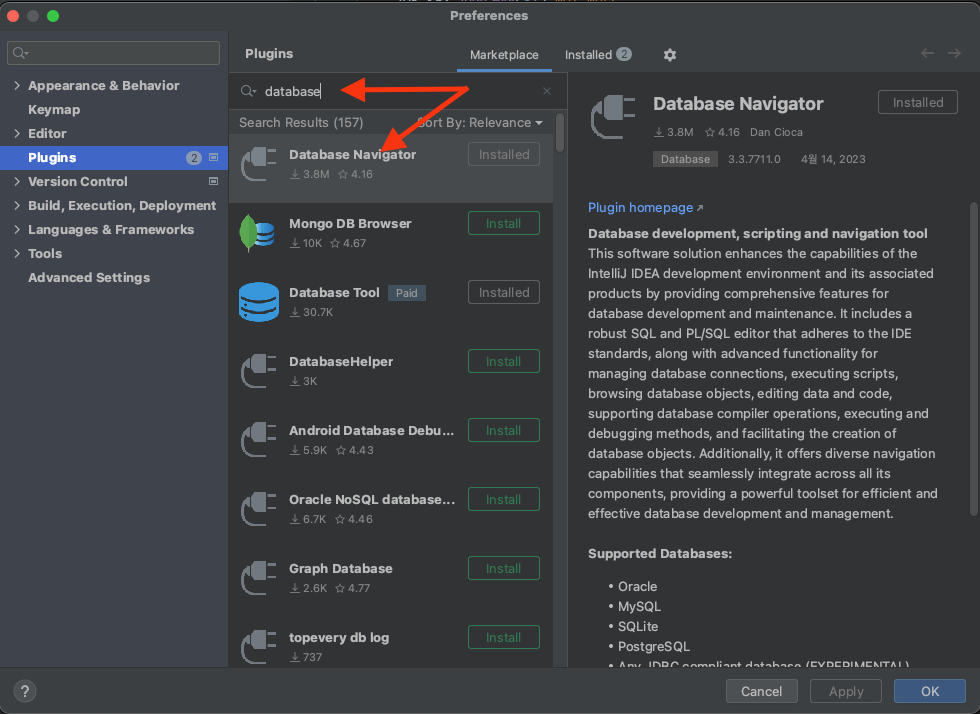Click the Android Database Debugger plugin icon
980x714 pixels.
(259, 440)
